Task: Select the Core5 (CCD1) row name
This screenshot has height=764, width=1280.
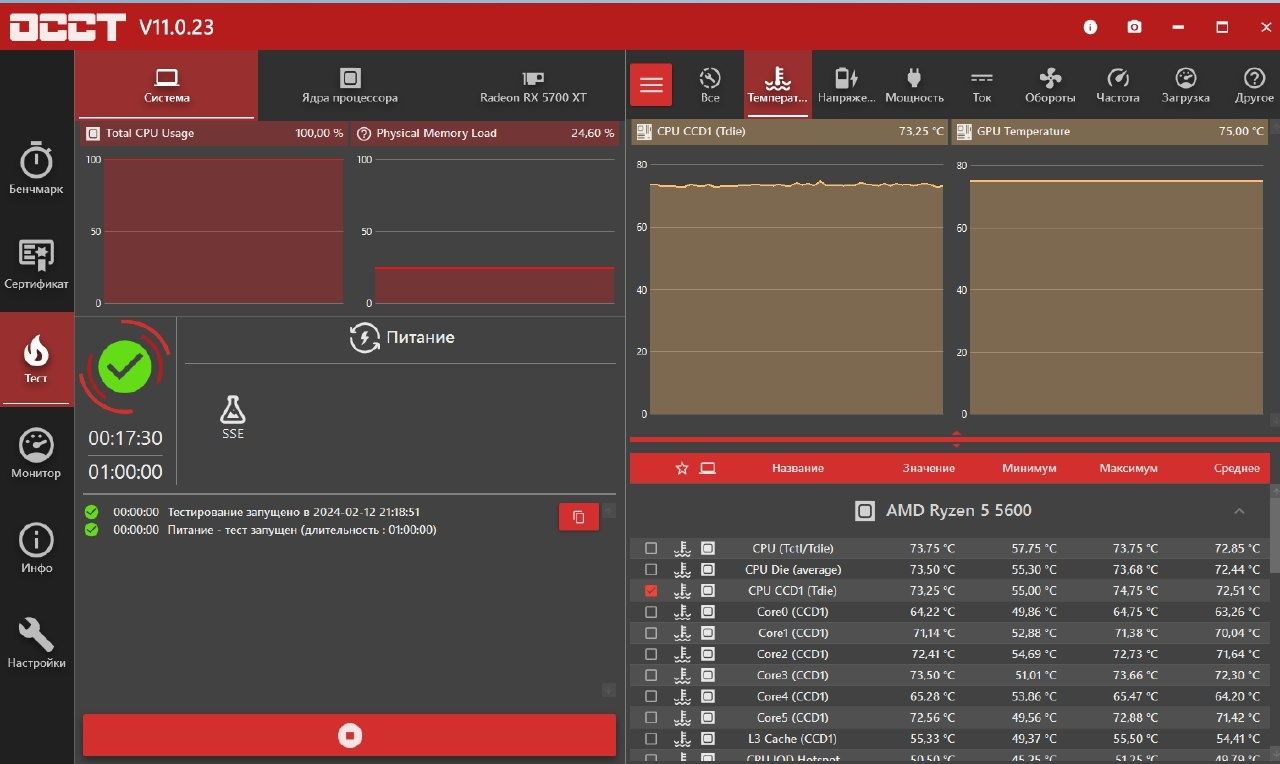Action: click(792, 718)
